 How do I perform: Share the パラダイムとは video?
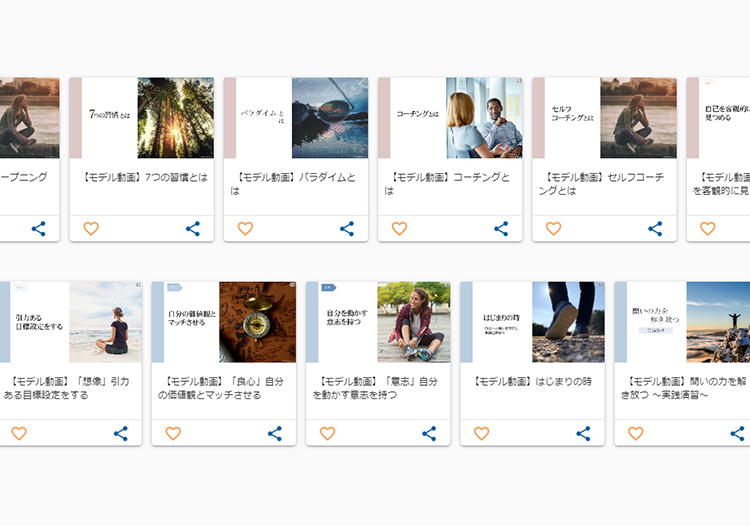click(x=347, y=229)
